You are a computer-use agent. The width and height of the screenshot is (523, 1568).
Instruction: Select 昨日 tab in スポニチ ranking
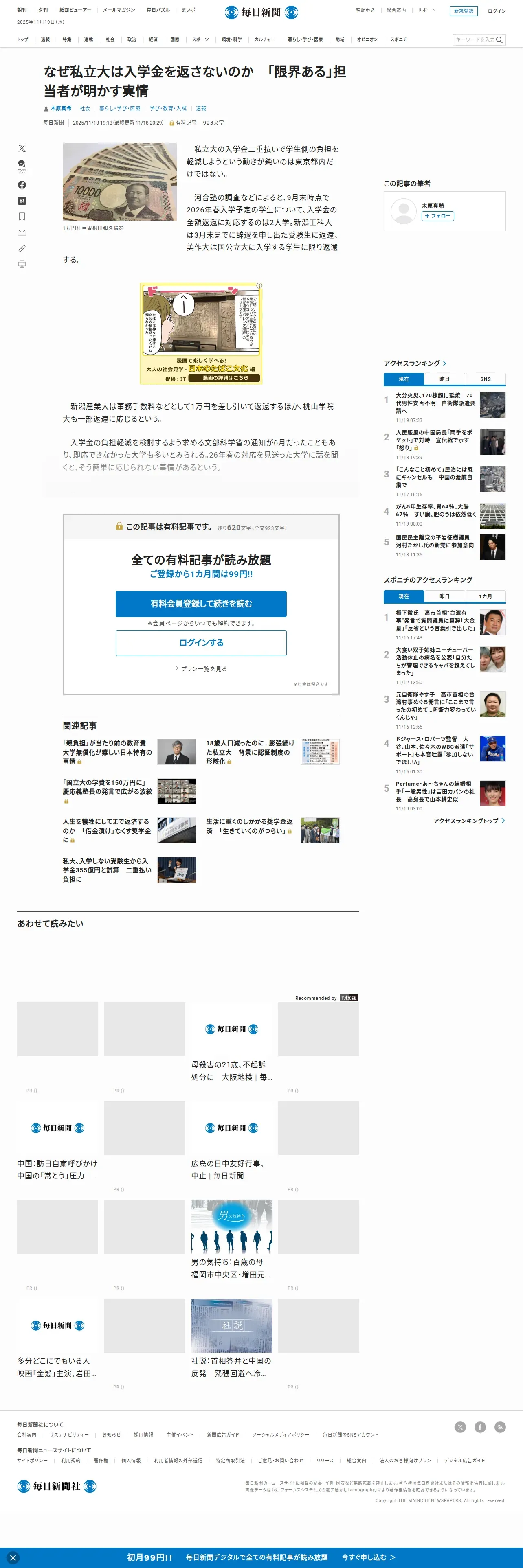pyautogui.click(x=444, y=596)
